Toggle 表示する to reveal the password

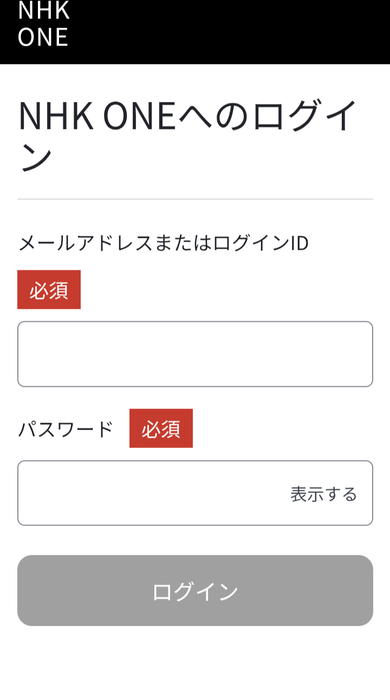pos(324,494)
